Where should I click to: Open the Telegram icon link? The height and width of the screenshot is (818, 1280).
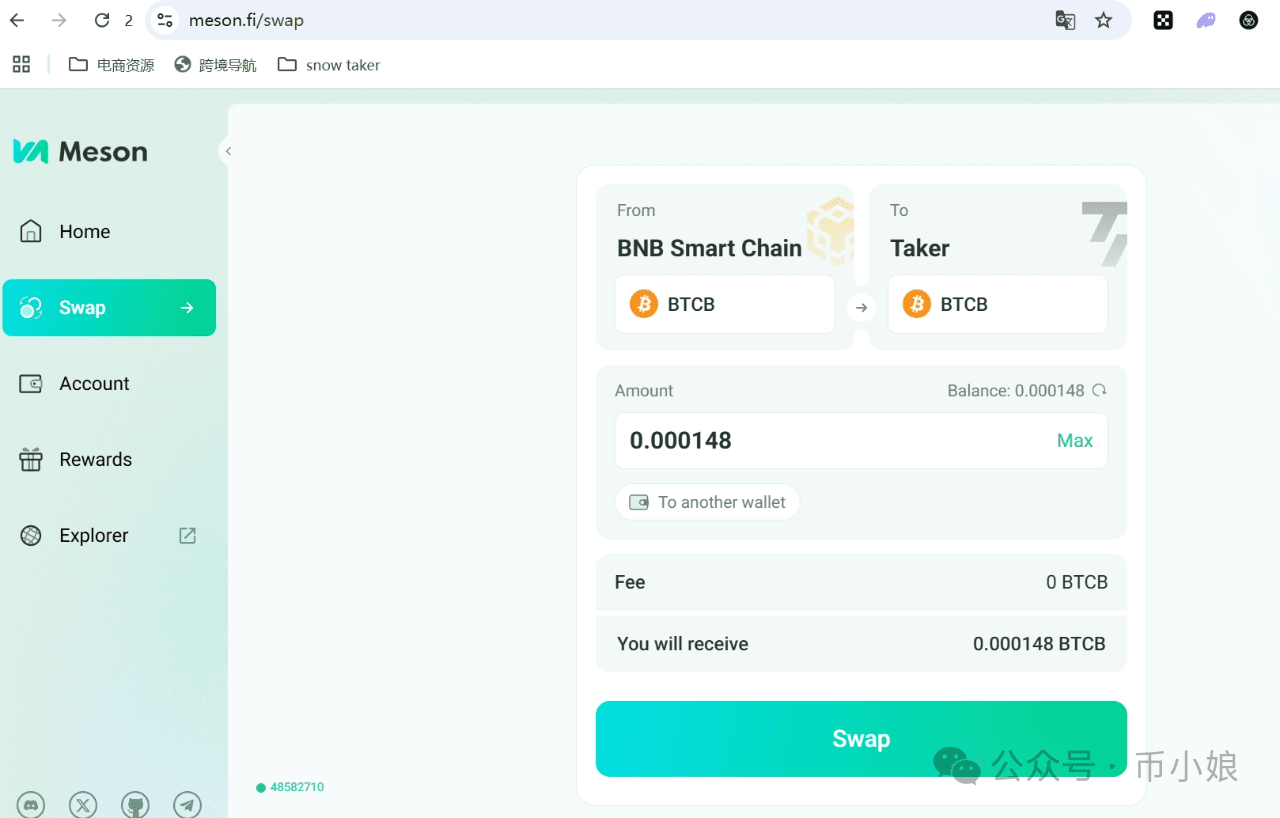pyautogui.click(x=187, y=804)
